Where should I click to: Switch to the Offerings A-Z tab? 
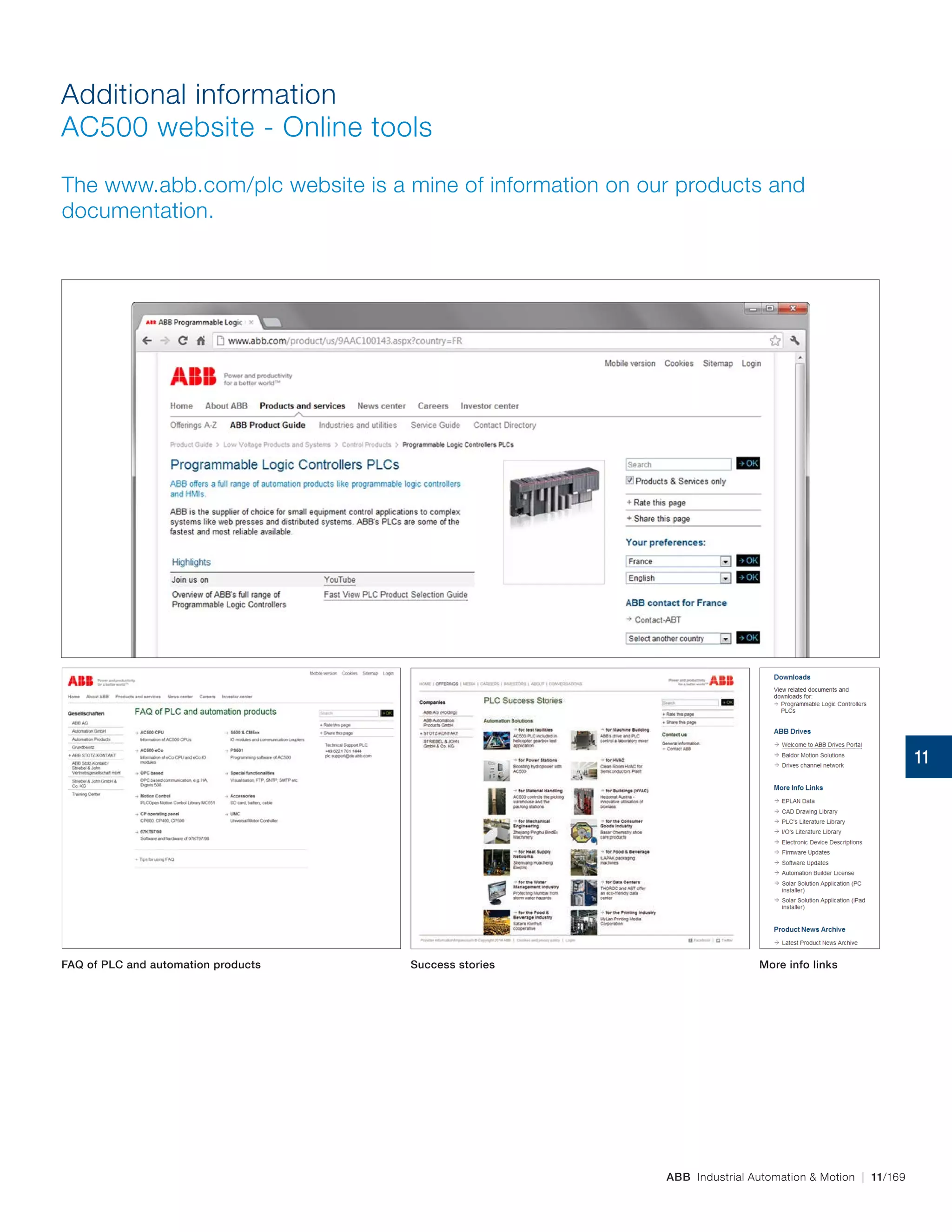tap(193, 425)
